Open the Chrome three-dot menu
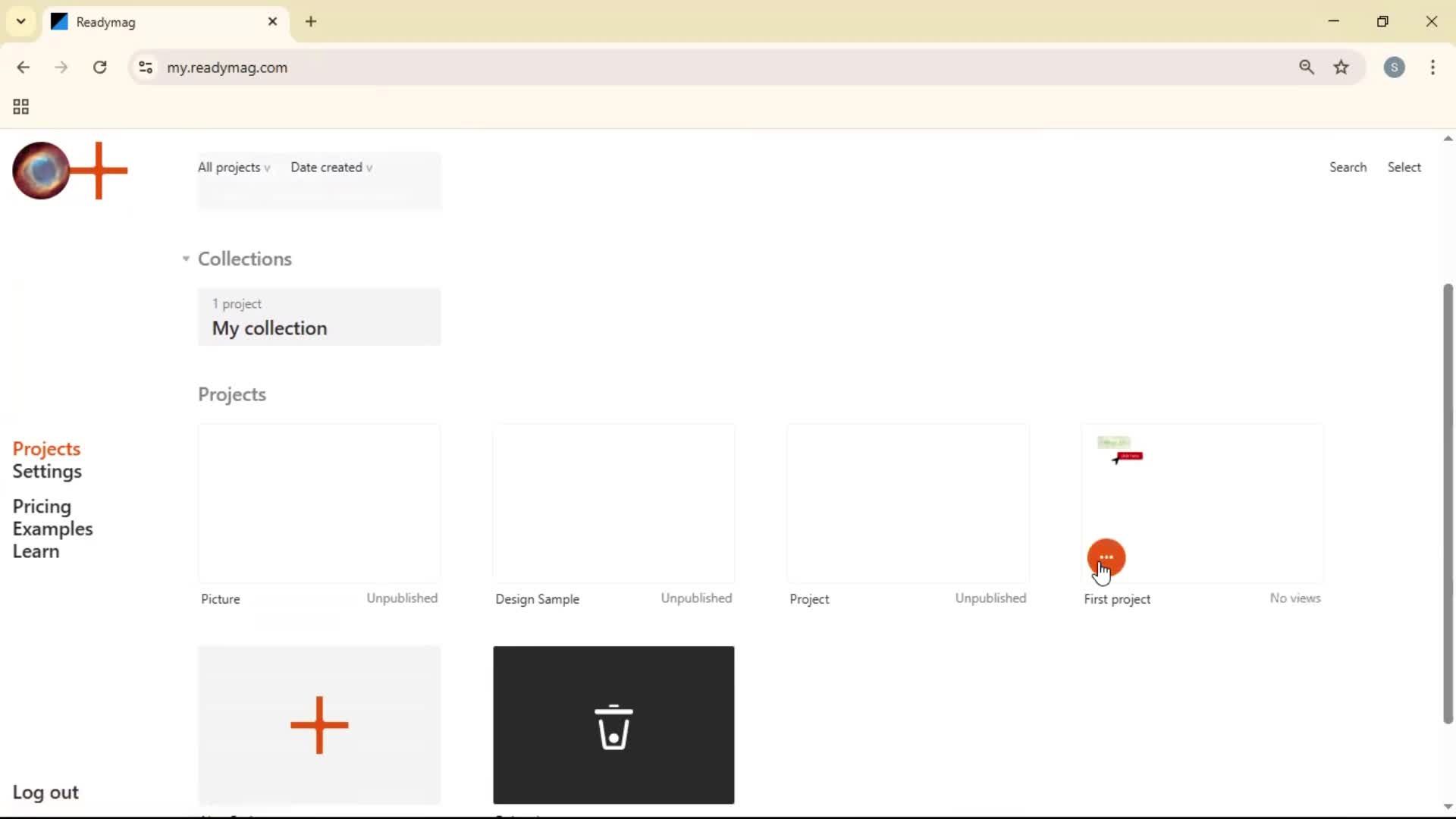1456x819 pixels. click(1433, 67)
